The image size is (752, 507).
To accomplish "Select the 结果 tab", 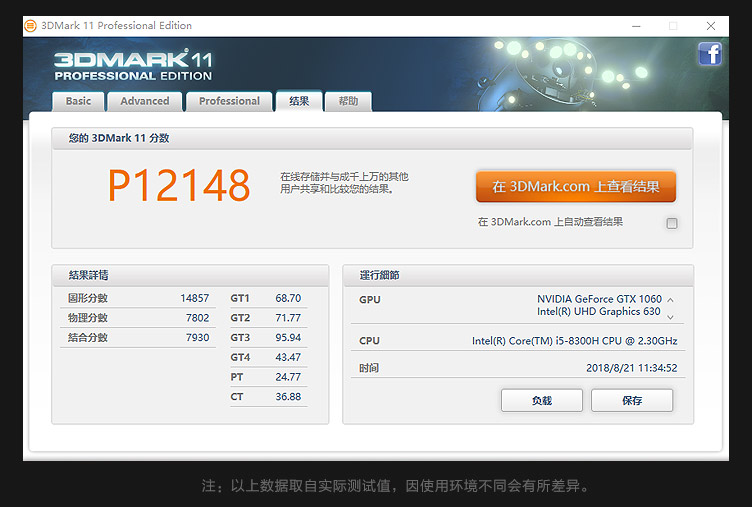I will [299, 101].
